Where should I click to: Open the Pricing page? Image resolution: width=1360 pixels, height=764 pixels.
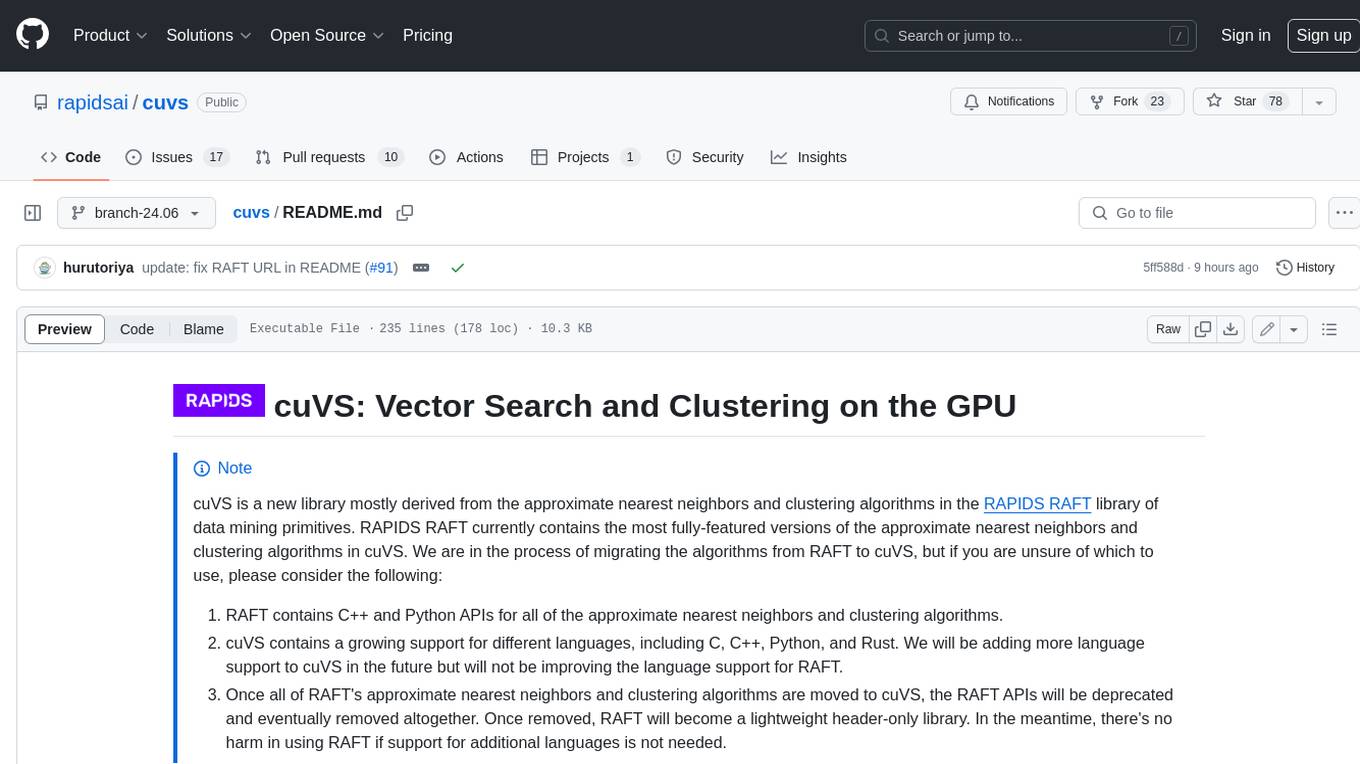(x=427, y=35)
